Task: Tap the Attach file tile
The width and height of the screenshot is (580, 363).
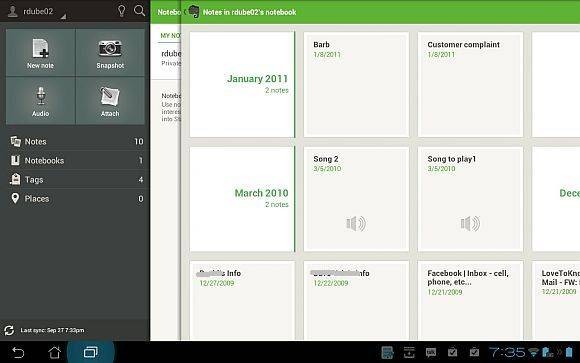Action: tap(110, 101)
